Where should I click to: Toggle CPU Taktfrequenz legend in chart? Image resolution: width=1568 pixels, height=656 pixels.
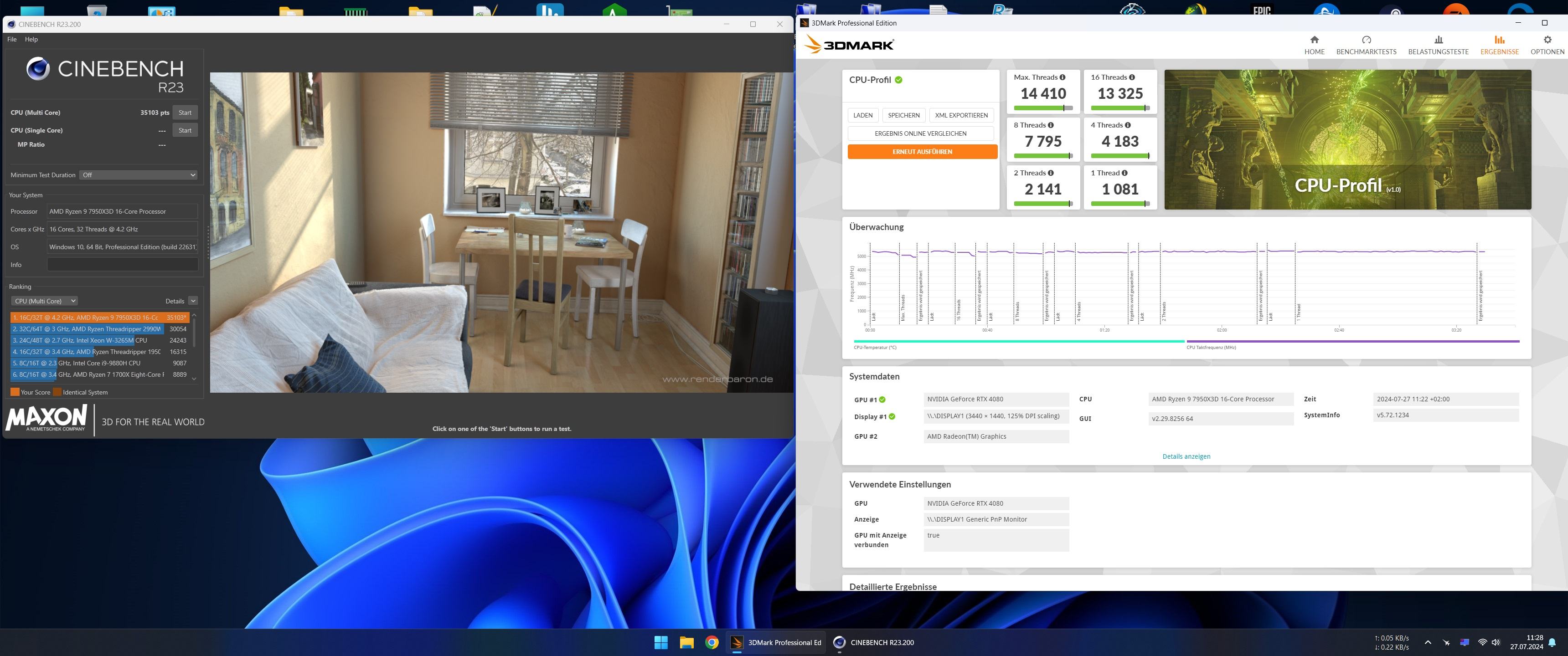pos(1352,344)
